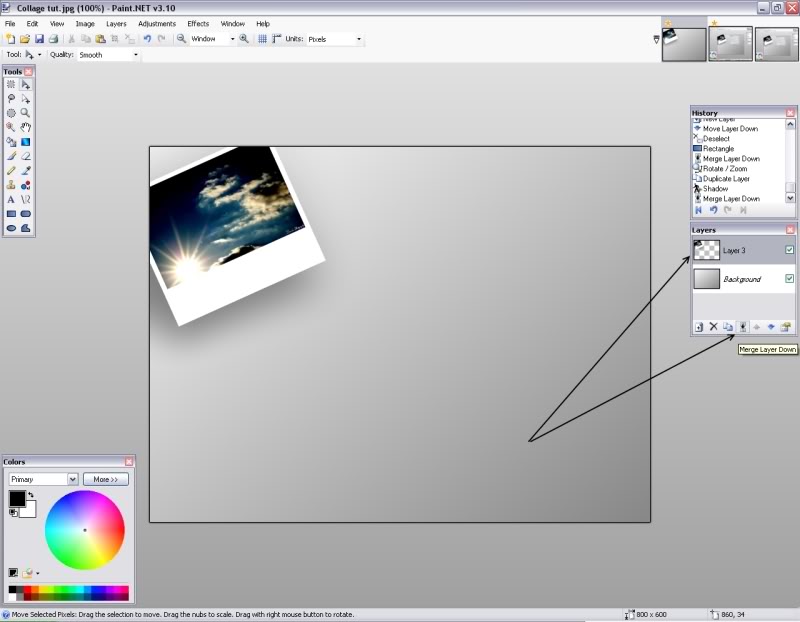The height and width of the screenshot is (622, 800).
Task: Select the Zoom tool in Tools panel
Action: point(26,113)
